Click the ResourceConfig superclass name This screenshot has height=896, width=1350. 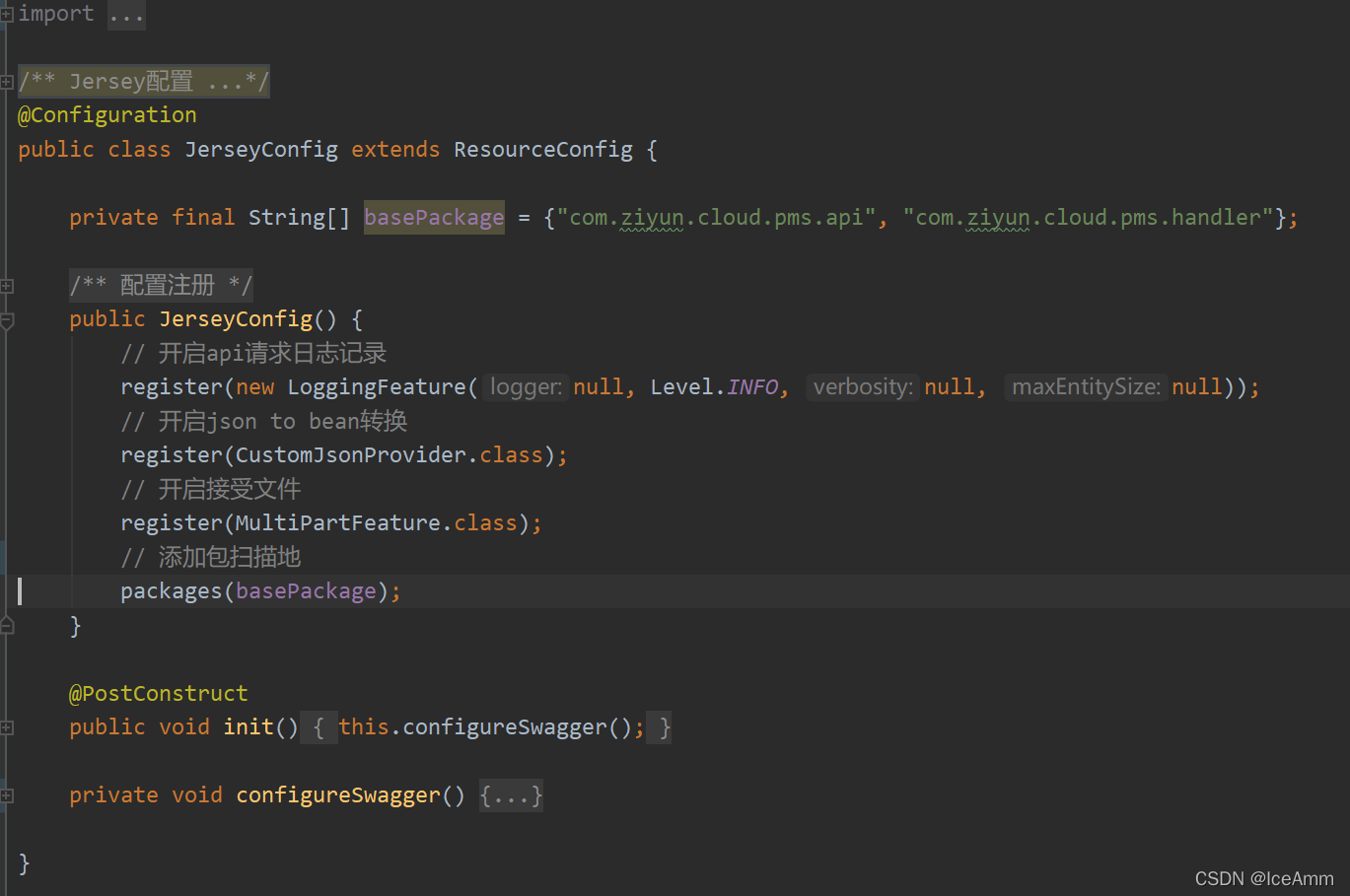tap(543, 150)
